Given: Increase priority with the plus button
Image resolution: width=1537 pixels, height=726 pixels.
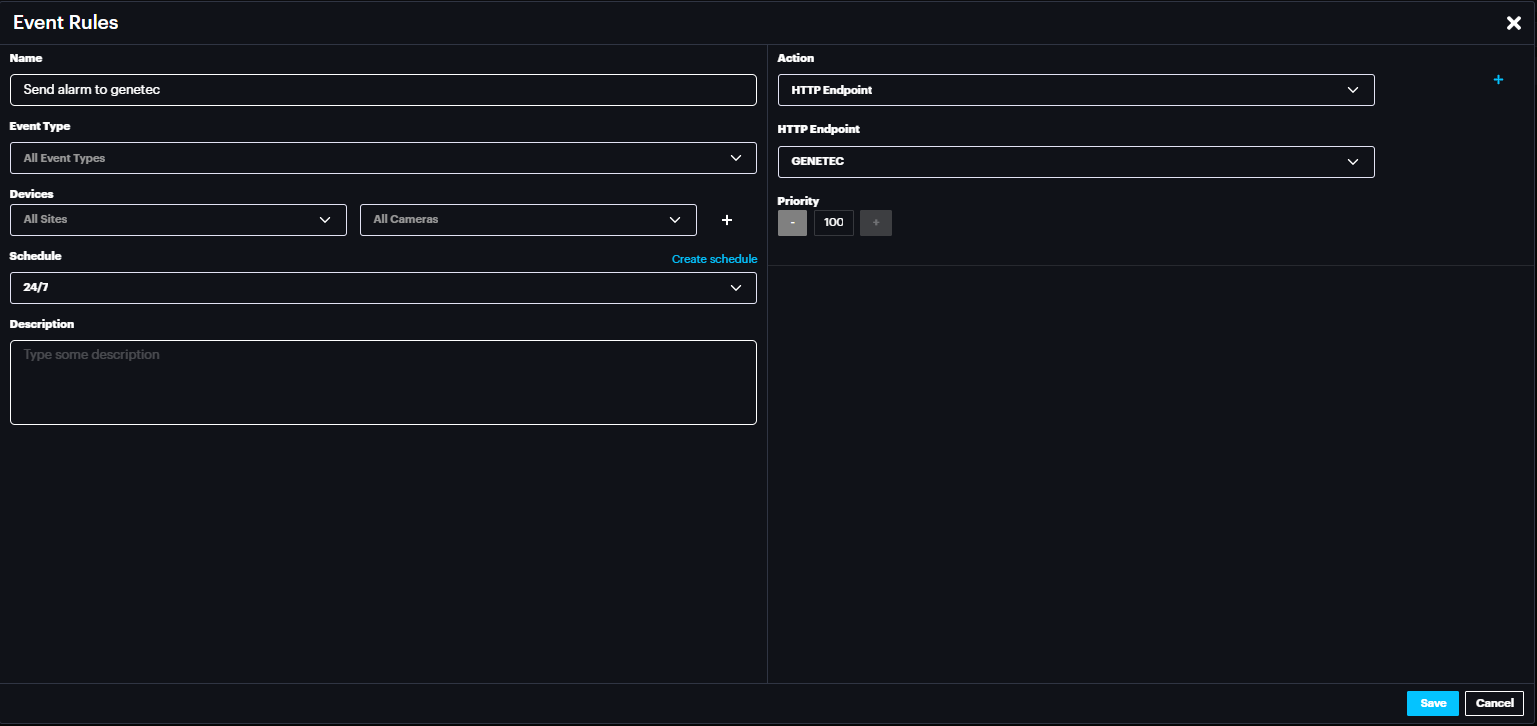Looking at the screenshot, I should click(875, 223).
